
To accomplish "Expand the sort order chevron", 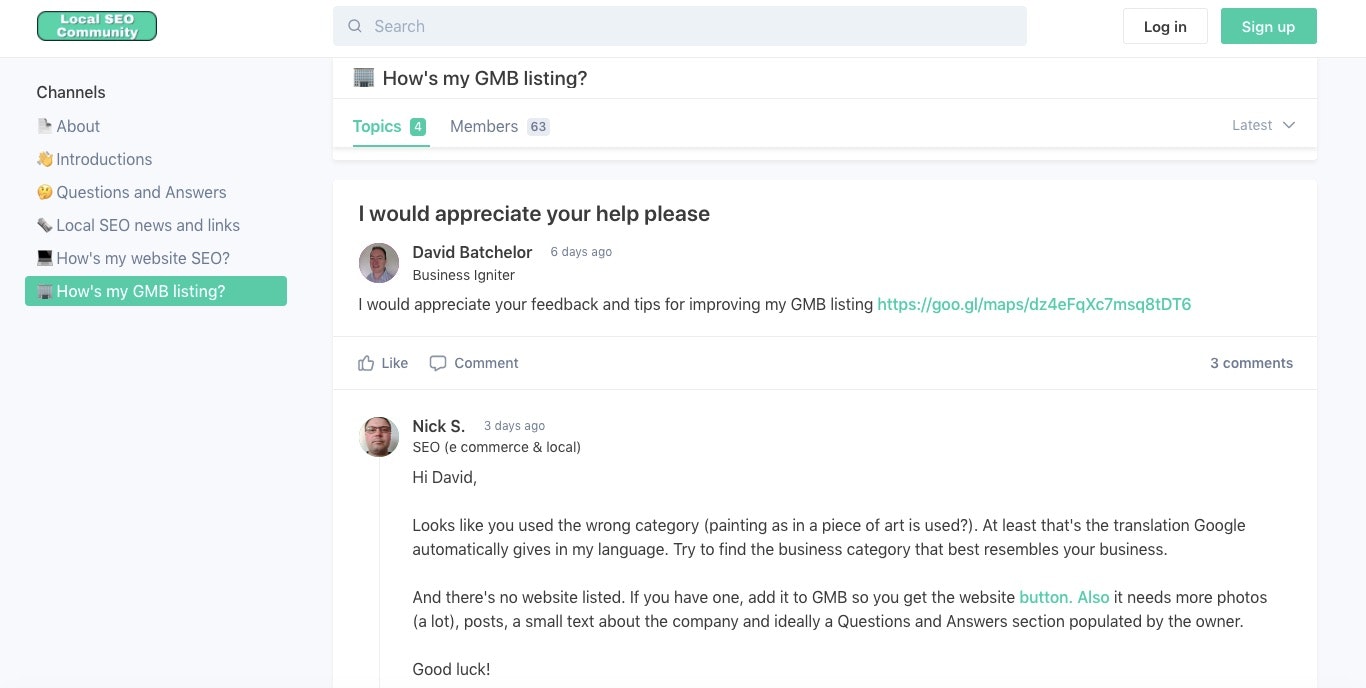I will [1288, 125].
